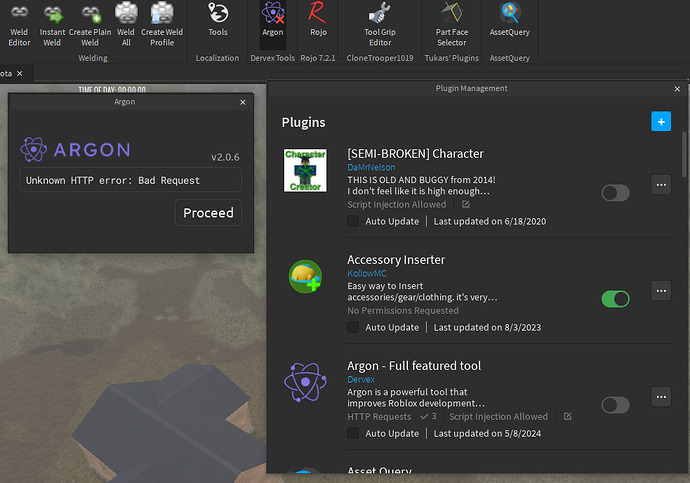Click Last updated on 6/18/2020 text
This screenshot has width=690, height=483.
490,221
